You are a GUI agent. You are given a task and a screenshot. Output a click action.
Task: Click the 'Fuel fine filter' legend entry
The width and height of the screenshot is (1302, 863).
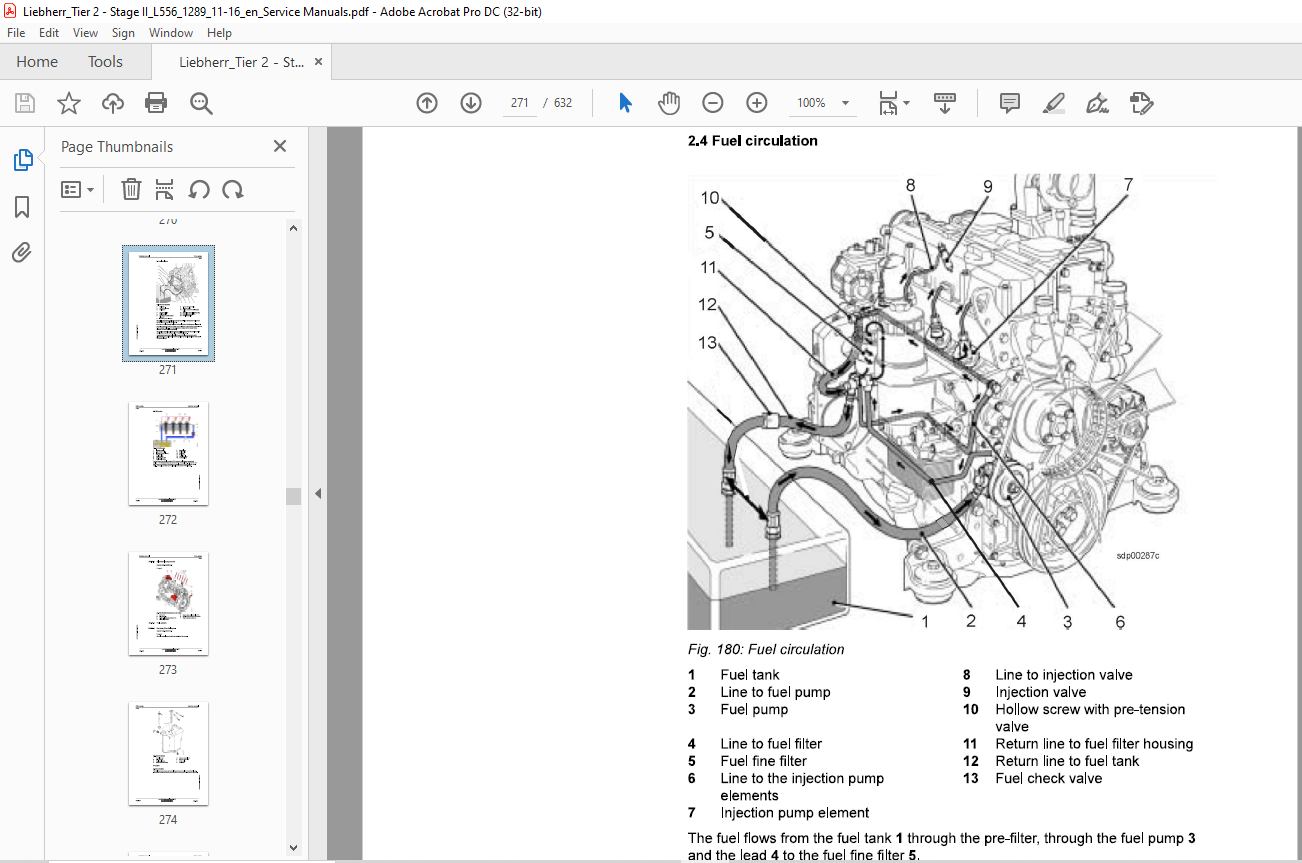pos(763,761)
